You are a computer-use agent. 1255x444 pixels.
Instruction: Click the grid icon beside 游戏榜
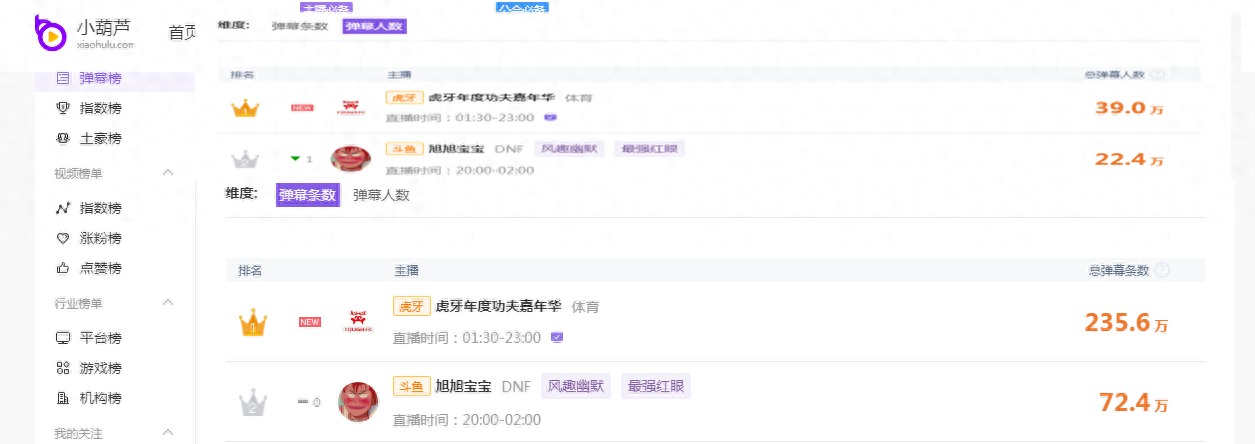coord(62,368)
